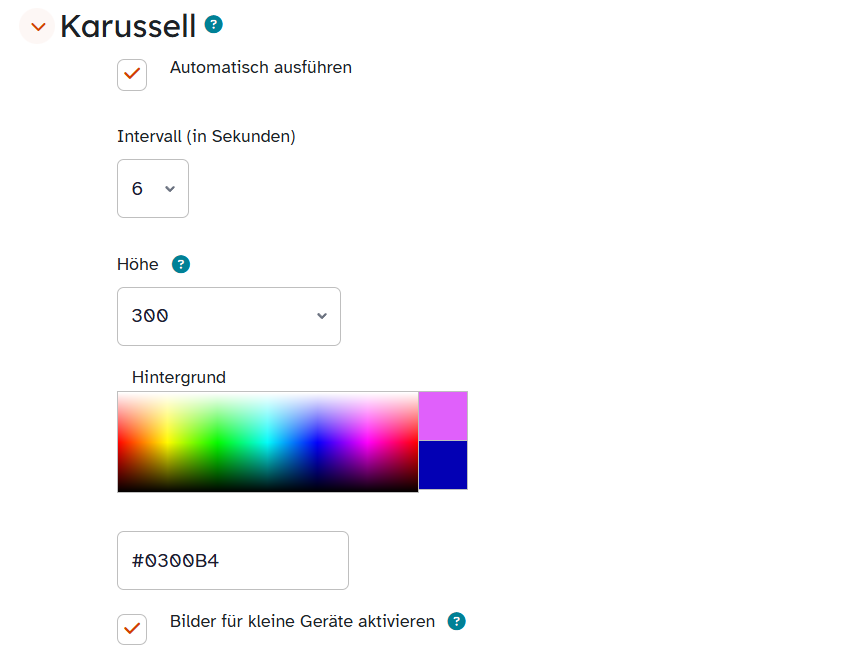
Task: Pick green in the Hintergrund color gradient
Action: click(217, 442)
